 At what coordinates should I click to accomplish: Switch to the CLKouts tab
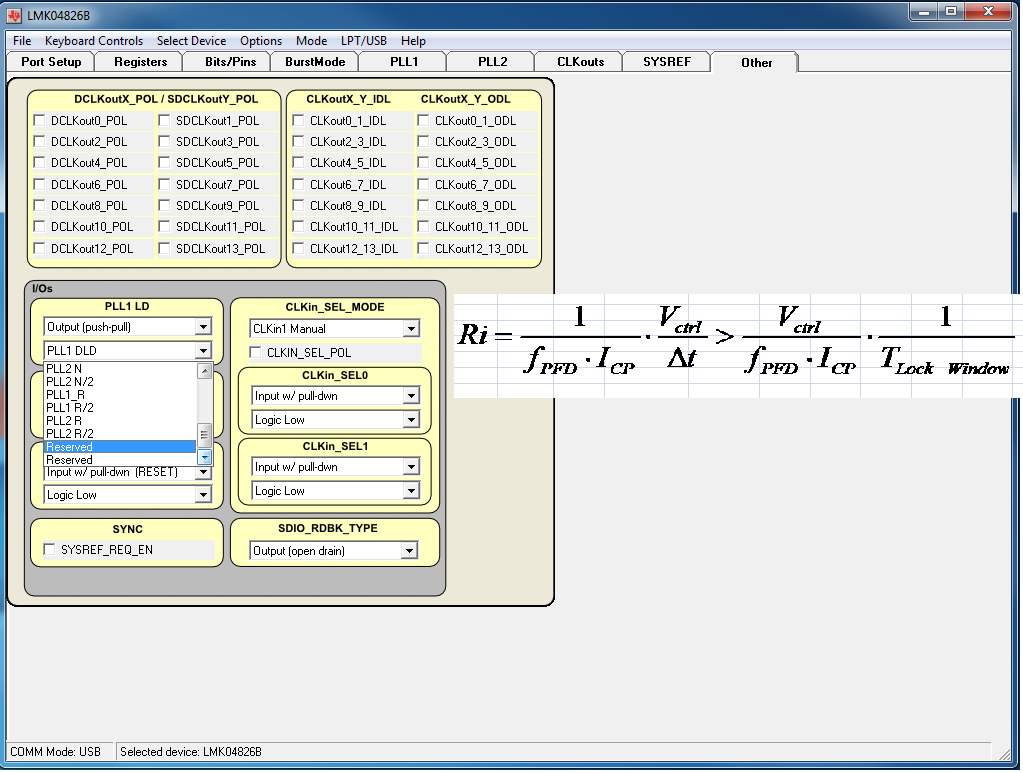tap(580, 62)
